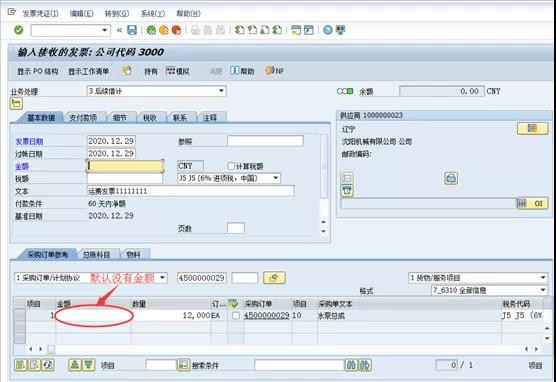Click the 金额 cell in item row 1
Viewport: 556px width, 382px height.
[94, 315]
